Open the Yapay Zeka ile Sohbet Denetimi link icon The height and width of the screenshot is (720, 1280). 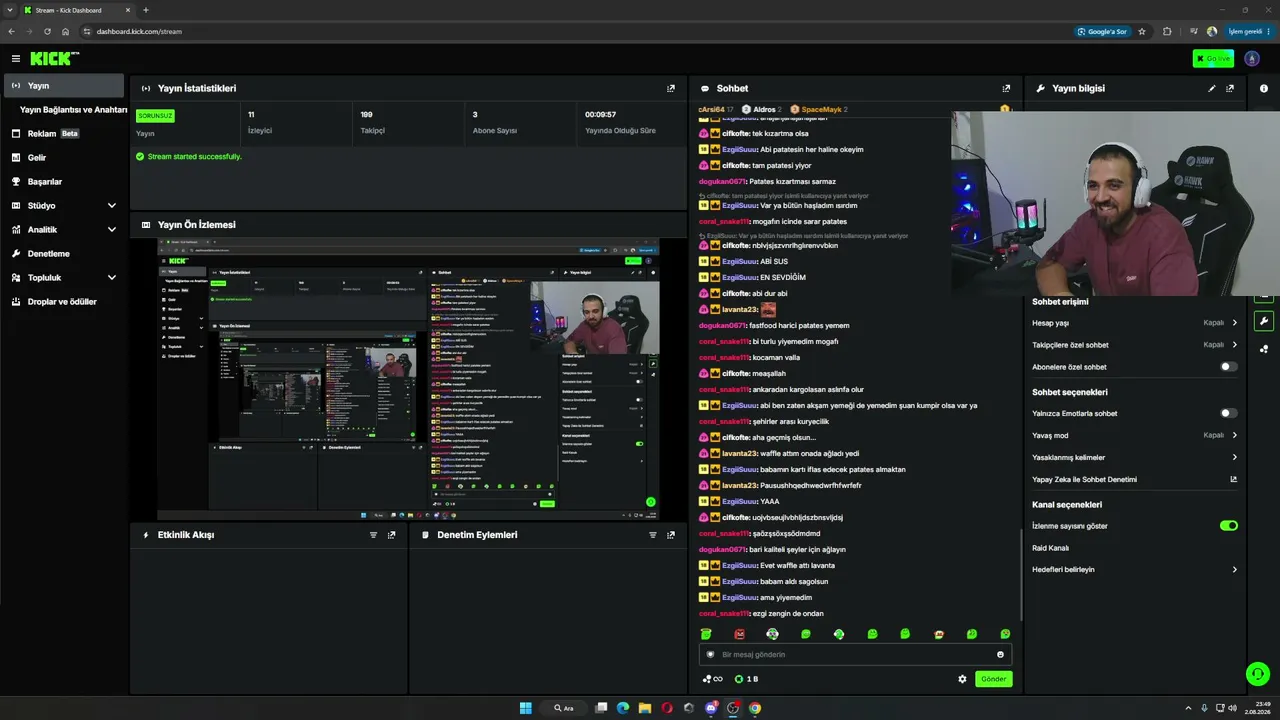pyautogui.click(x=1234, y=479)
